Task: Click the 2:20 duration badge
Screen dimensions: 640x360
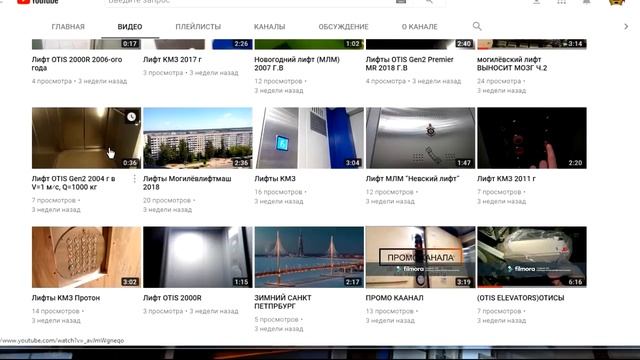Action: [575, 162]
